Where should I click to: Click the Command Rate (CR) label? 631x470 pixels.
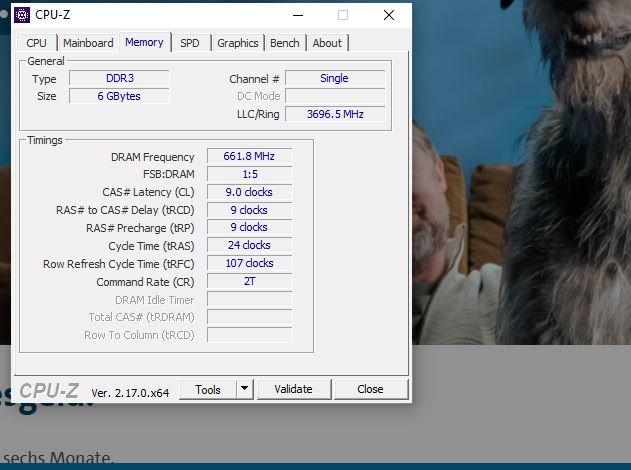coord(145,282)
